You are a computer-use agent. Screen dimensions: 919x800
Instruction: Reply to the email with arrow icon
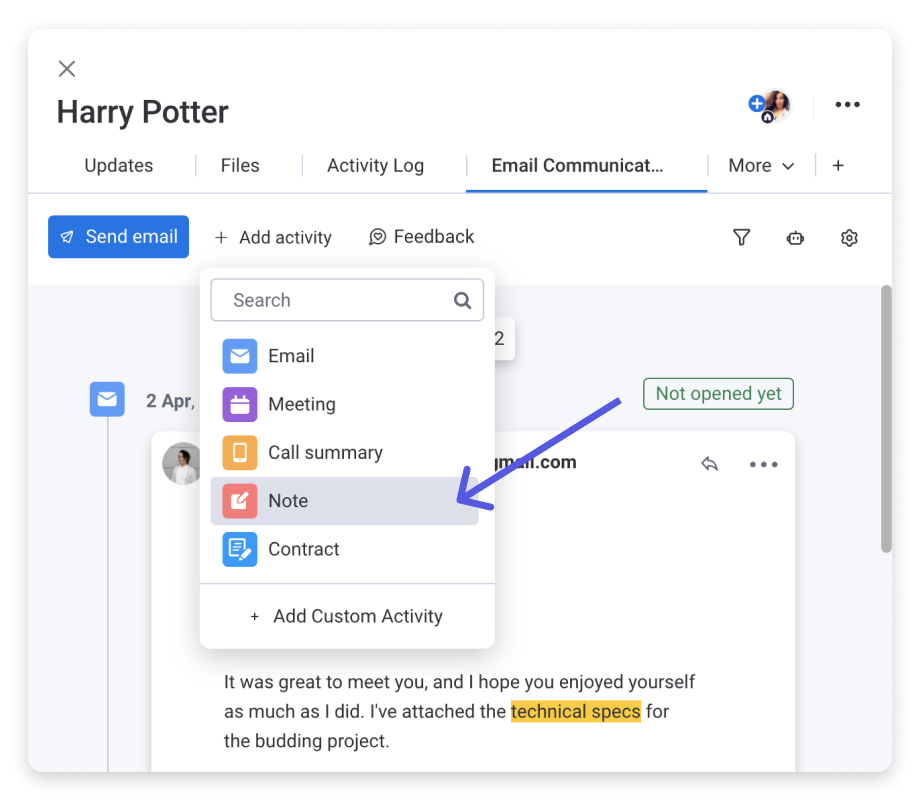point(710,464)
